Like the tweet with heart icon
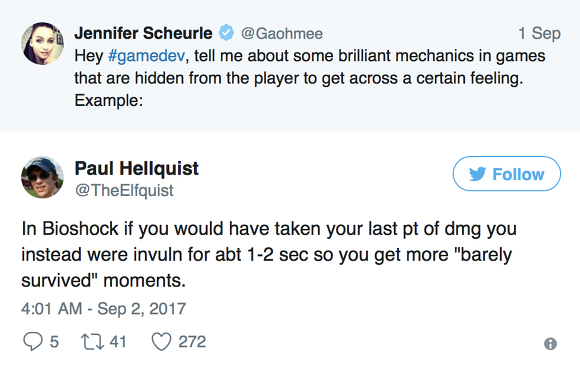The width and height of the screenshot is (580, 365). pyautogui.click(x=162, y=341)
